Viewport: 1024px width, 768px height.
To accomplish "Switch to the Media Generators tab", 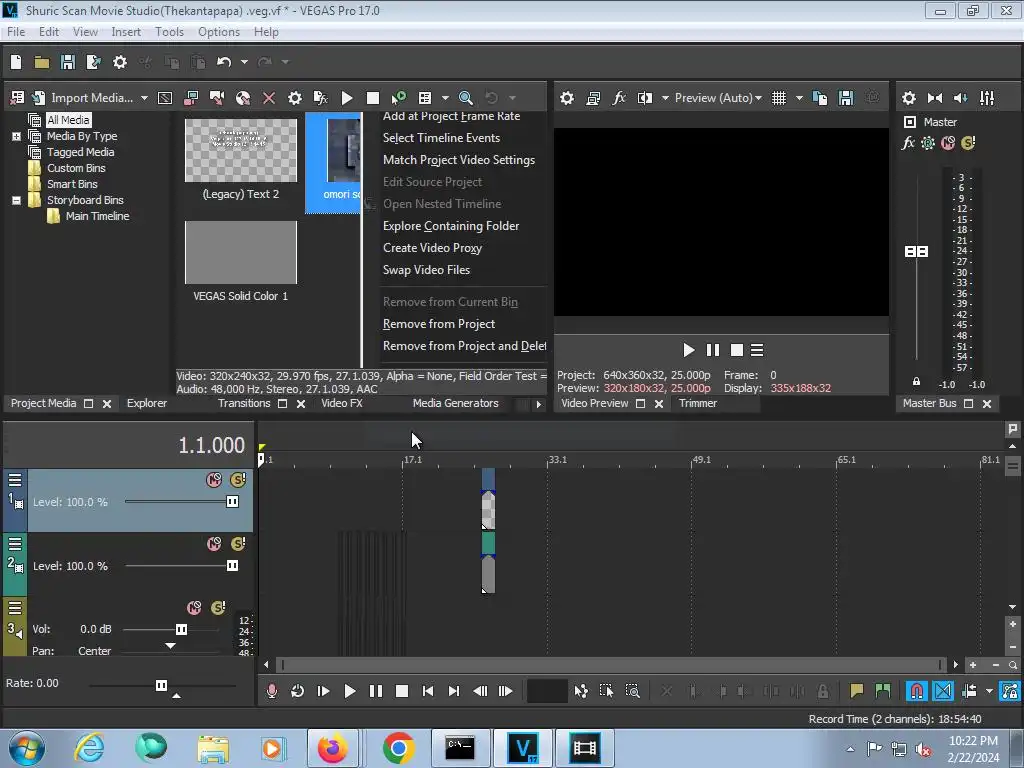I will point(456,404).
